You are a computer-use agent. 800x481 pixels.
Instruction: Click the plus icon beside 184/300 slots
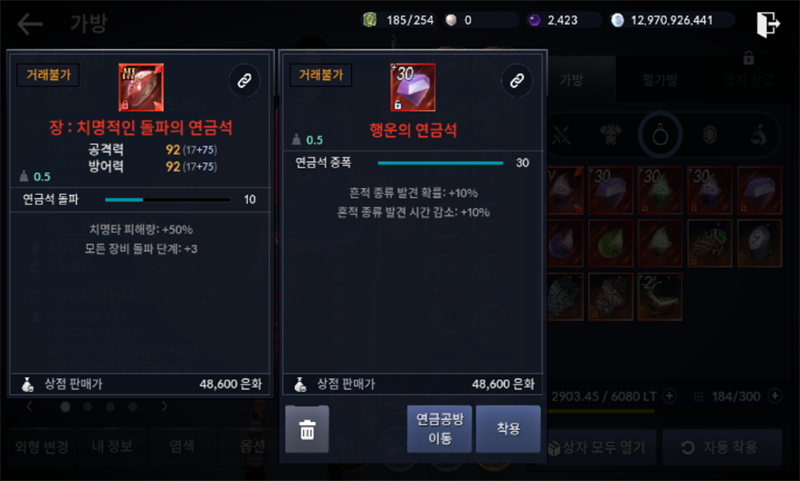(x=774, y=396)
